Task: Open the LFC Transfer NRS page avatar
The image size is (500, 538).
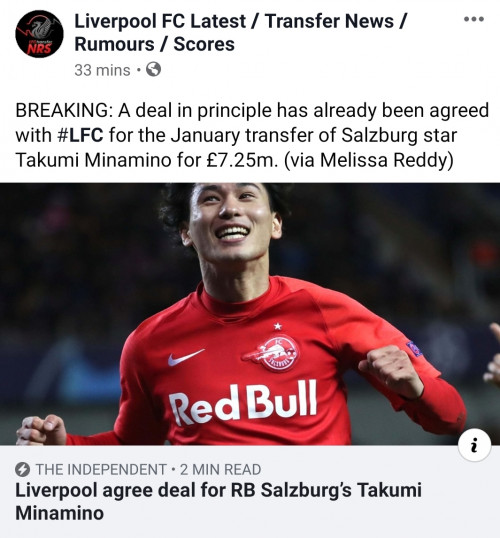Action: pyautogui.click(x=39, y=34)
